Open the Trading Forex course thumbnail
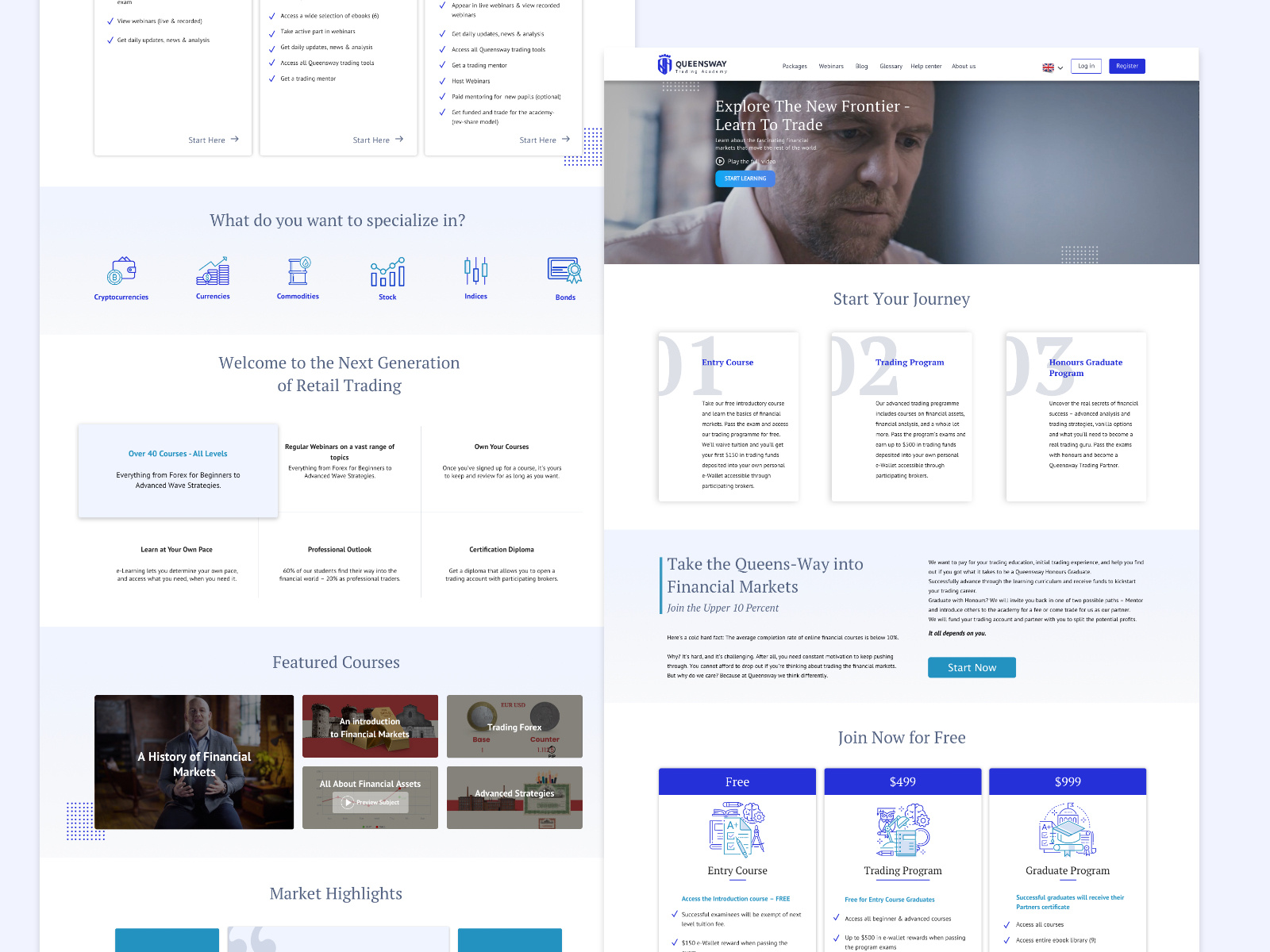1270x952 pixels. (x=514, y=726)
